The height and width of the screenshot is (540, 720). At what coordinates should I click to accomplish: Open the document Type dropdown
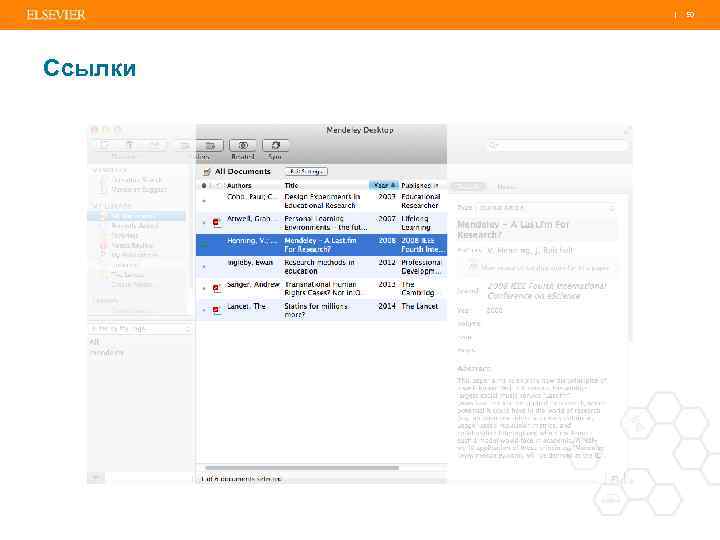point(546,208)
